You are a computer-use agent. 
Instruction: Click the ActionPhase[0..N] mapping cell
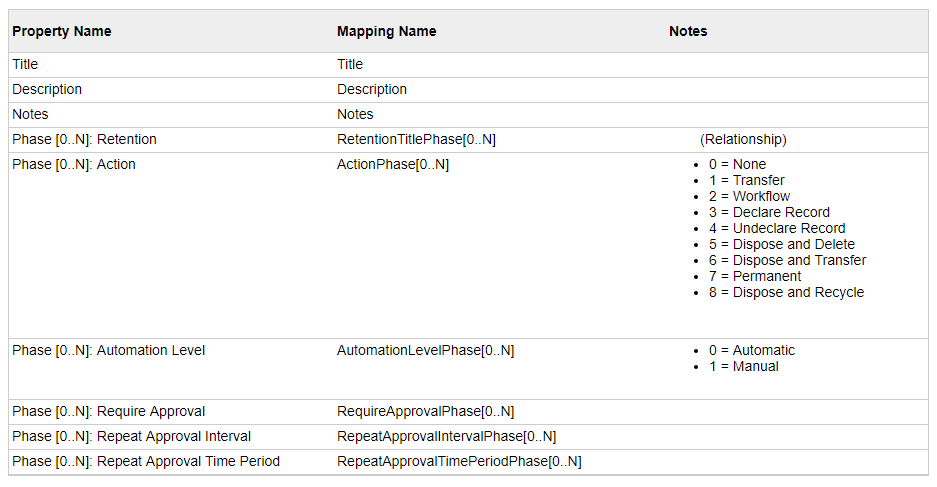[393, 164]
